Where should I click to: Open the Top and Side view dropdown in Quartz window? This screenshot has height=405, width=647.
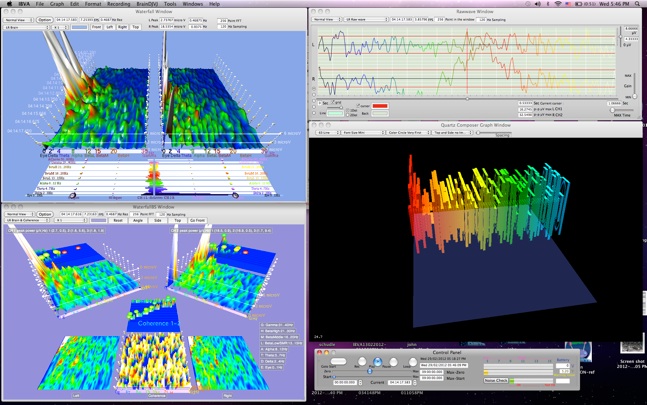[x=453, y=133]
